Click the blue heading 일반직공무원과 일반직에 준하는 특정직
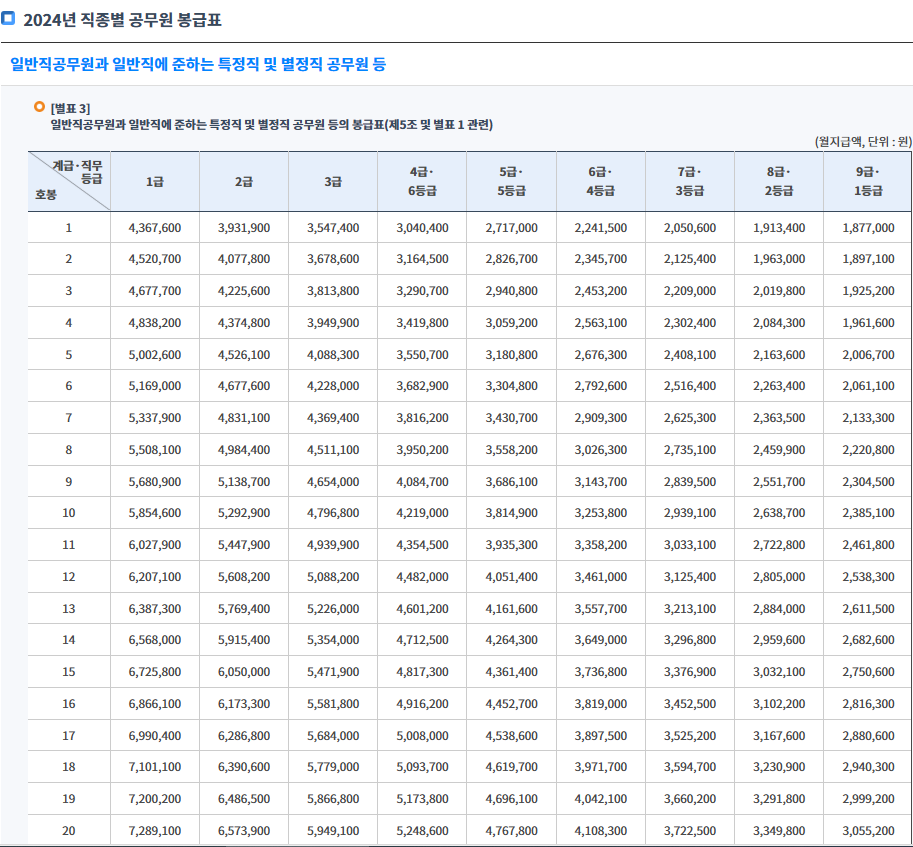The width and height of the screenshot is (913, 847). coord(198,64)
